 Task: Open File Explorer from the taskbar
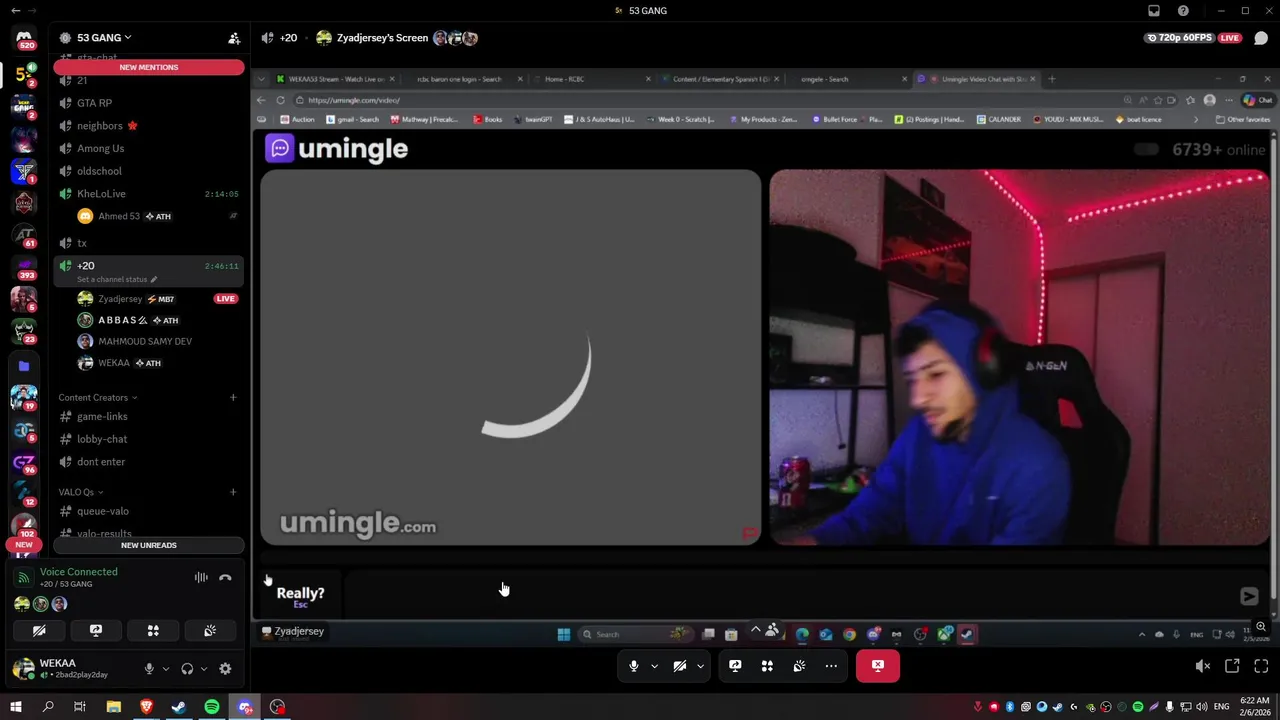pyautogui.click(x=114, y=707)
